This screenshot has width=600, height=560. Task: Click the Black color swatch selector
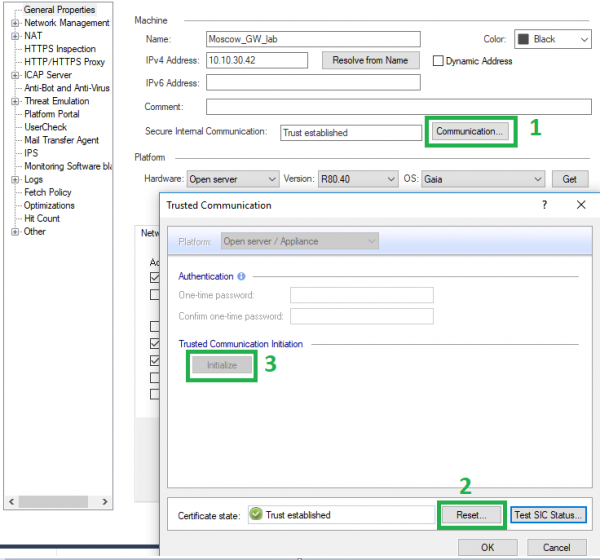[x=553, y=39]
